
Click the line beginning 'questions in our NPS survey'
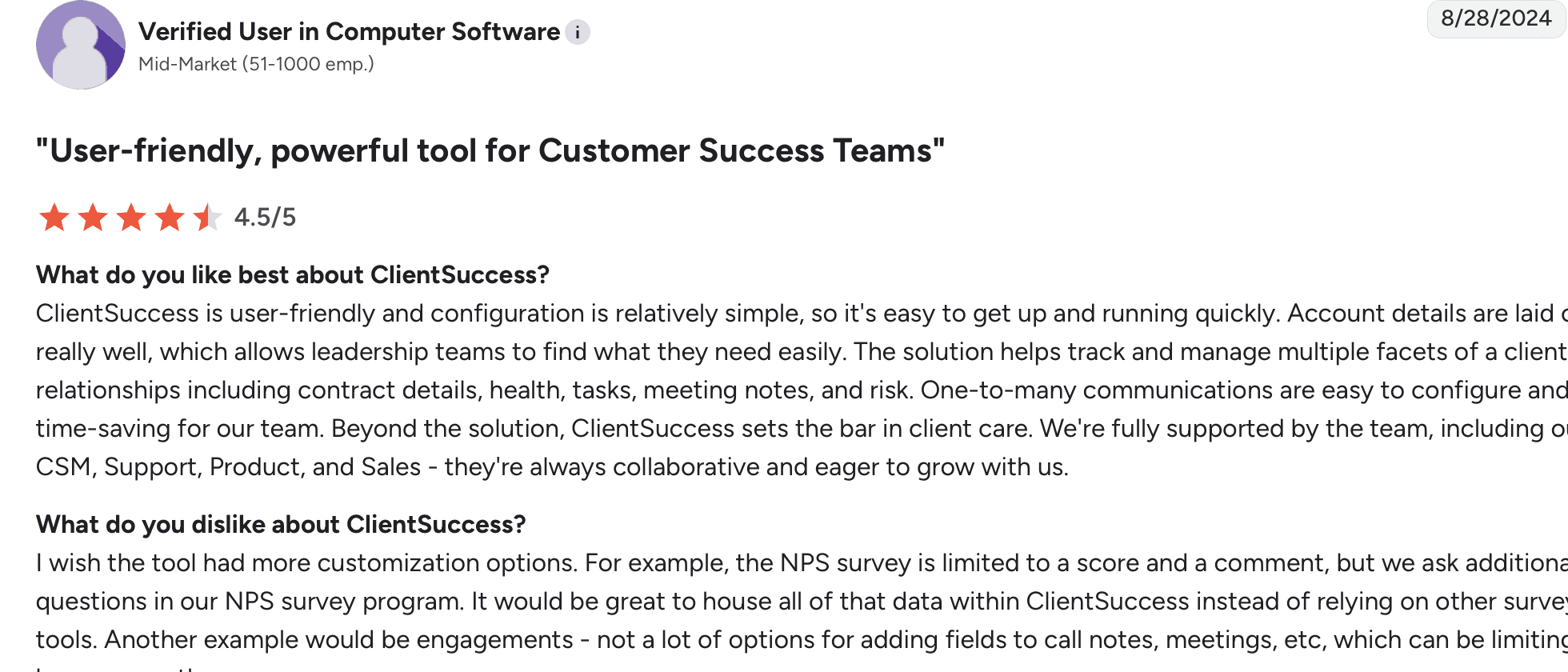802,601
